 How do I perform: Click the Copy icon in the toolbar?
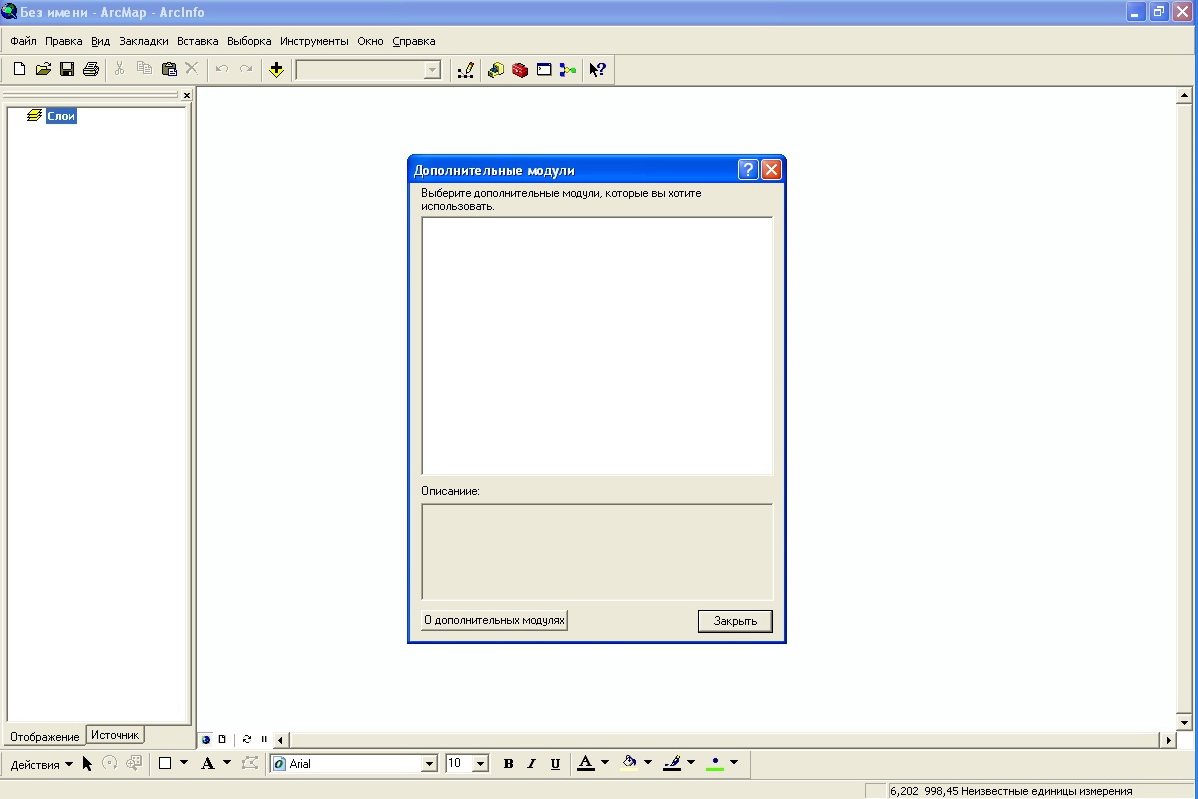coord(144,70)
